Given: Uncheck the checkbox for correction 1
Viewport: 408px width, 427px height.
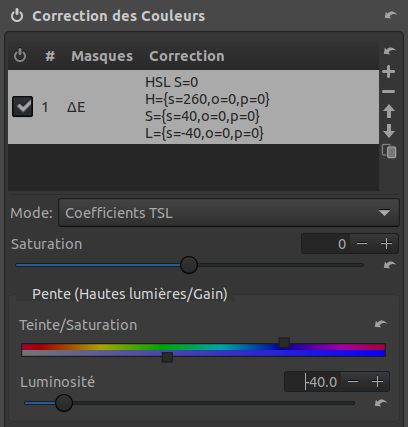Looking at the screenshot, I should pos(22,107).
